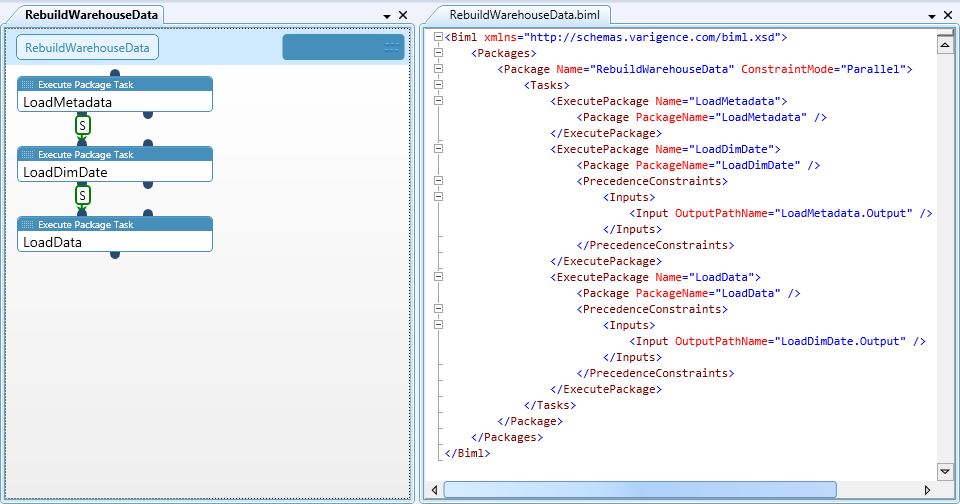Collapse LoadDimDate's PrecedenceConstraints element
960x504 pixels.
(438, 181)
